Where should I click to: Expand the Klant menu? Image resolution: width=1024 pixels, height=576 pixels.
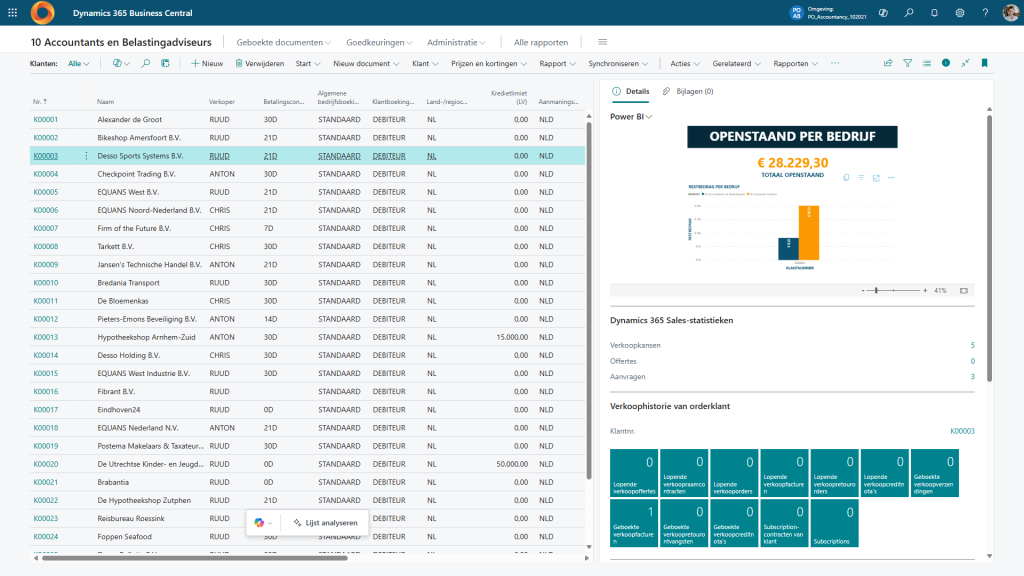(424, 63)
